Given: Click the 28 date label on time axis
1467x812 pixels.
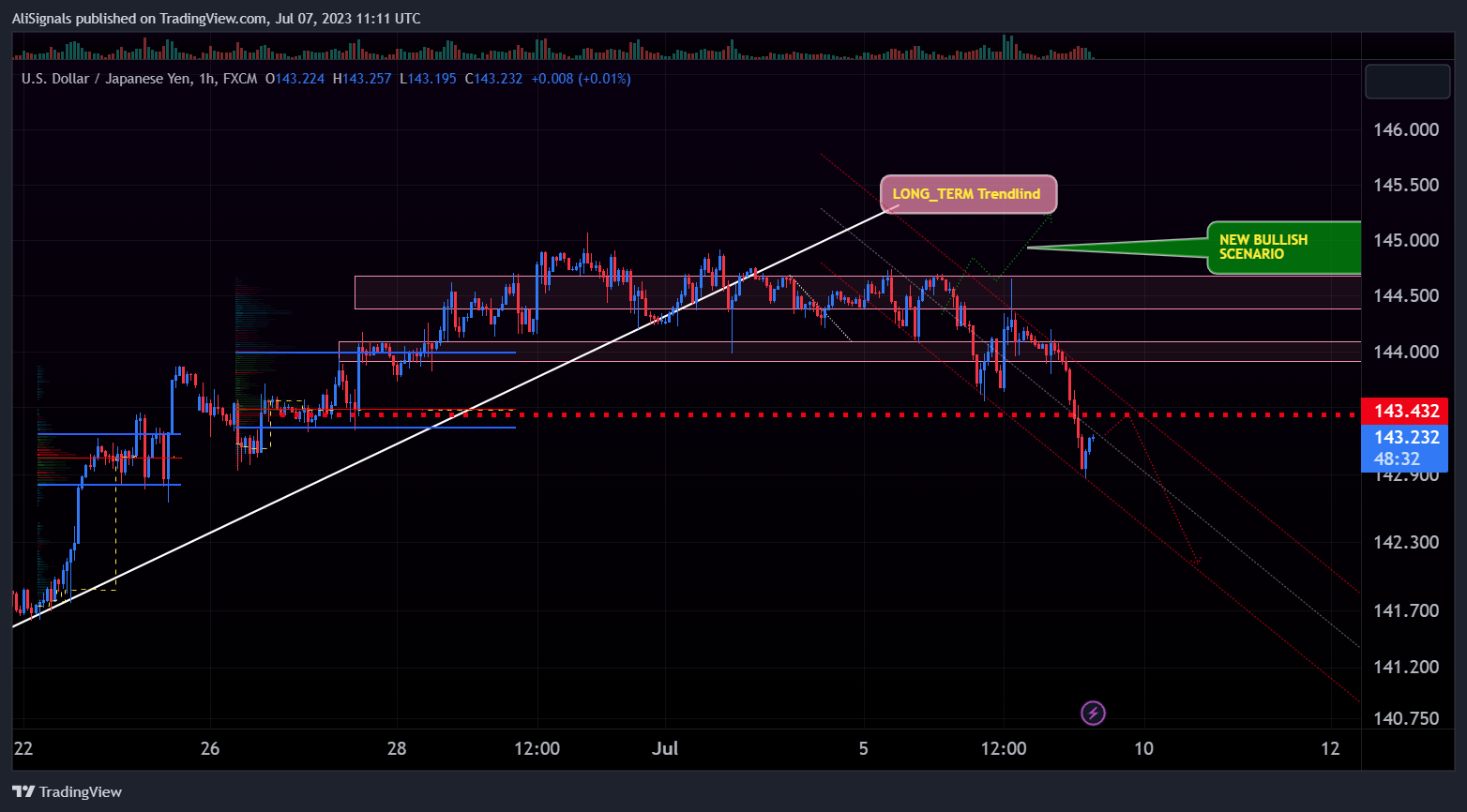Looking at the screenshot, I should click(x=397, y=748).
